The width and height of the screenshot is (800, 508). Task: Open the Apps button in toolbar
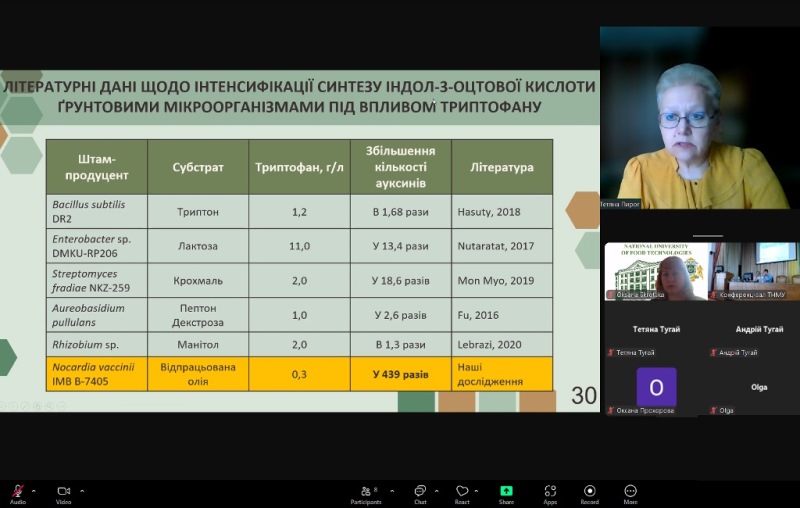pyautogui.click(x=550, y=494)
